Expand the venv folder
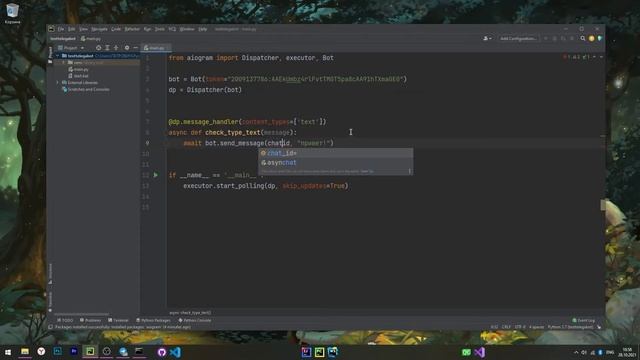This screenshot has height=360, width=640. coord(64,62)
